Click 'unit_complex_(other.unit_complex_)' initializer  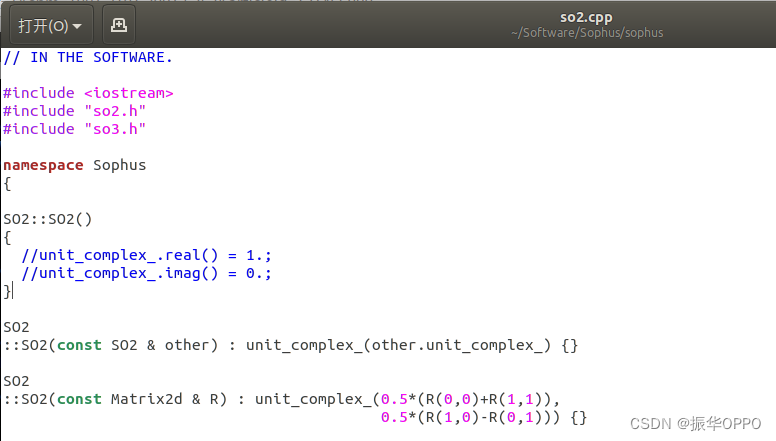pos(398,345)
